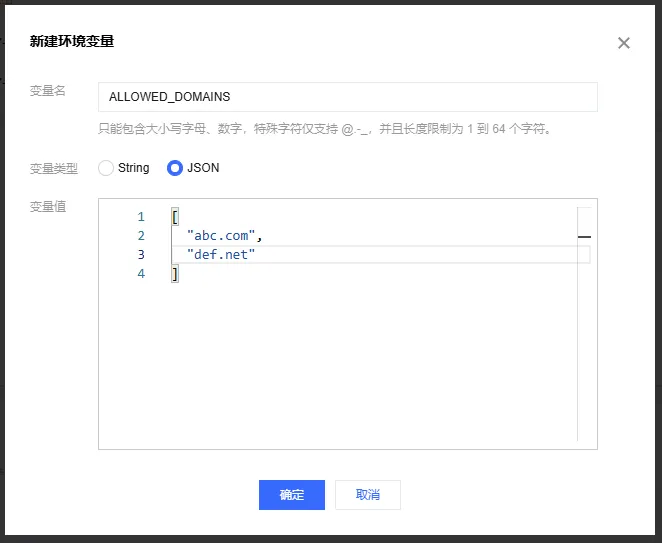Click line number 2 in the editor gutter
Screen dimensions: 662x543
click(x=141, y=236)
